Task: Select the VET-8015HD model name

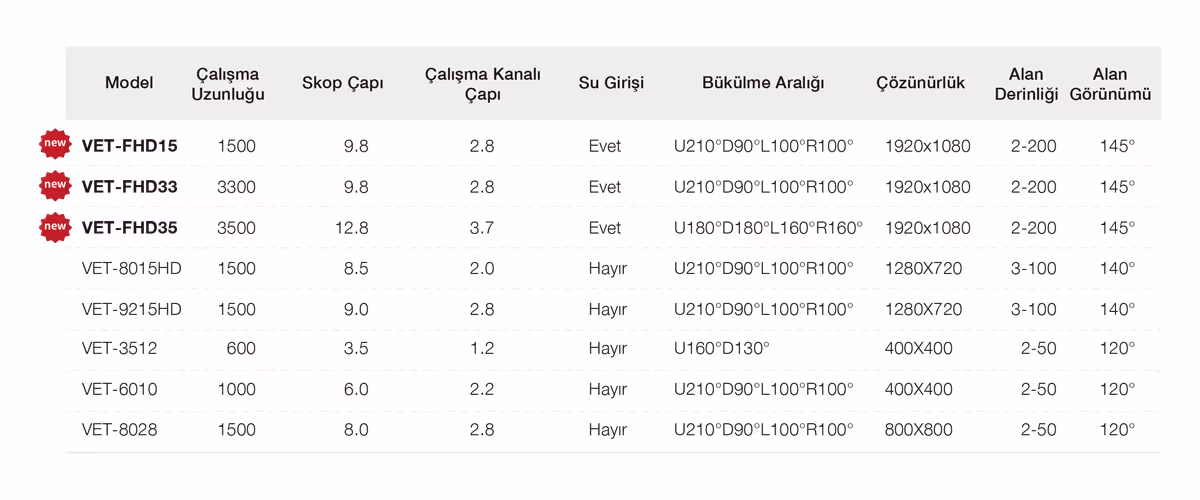Action: (x=132, y=269)
